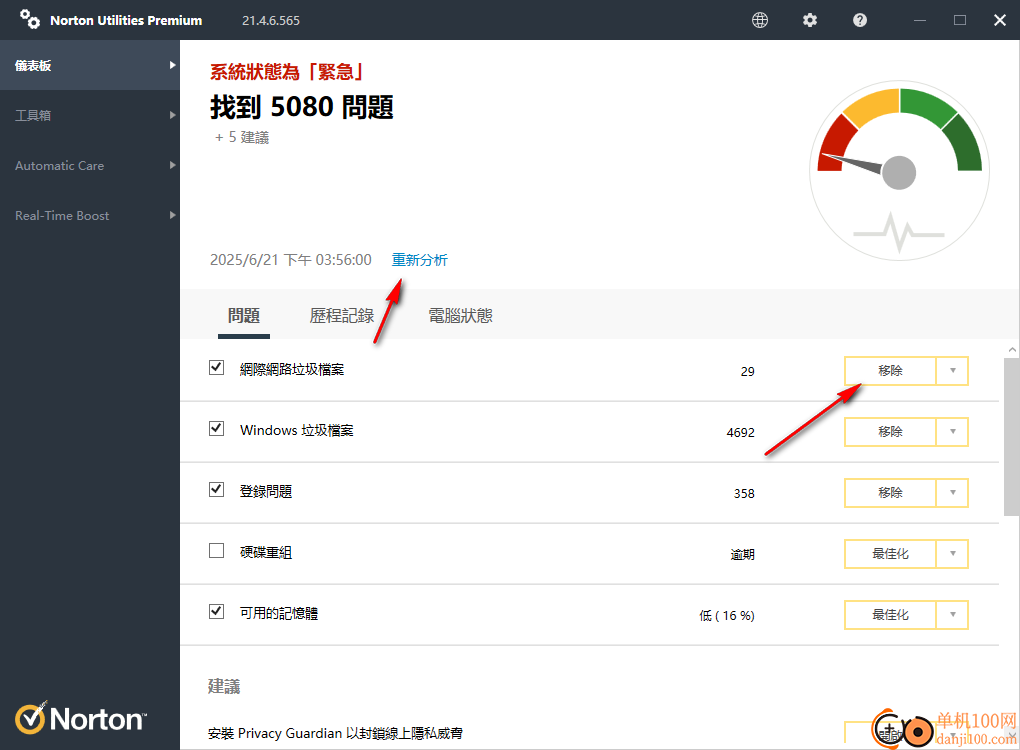Switch to the 歷程記錄 tab
Viewport: 1020px width, 750px height.
pos(342,316)
